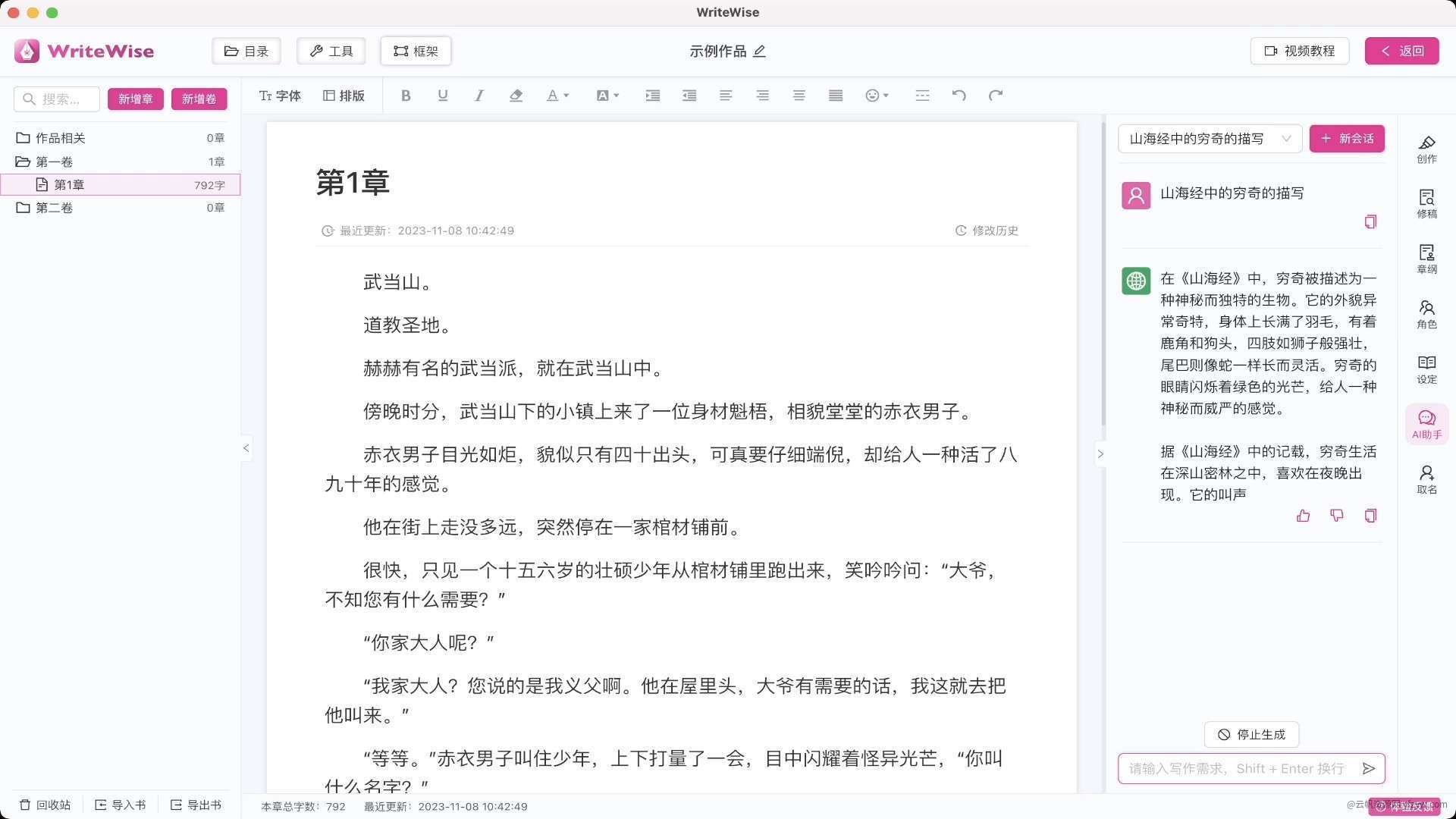Decrease paragraph indent
The width and height of the screenshot is (1456, 819).
pos(689,96)
